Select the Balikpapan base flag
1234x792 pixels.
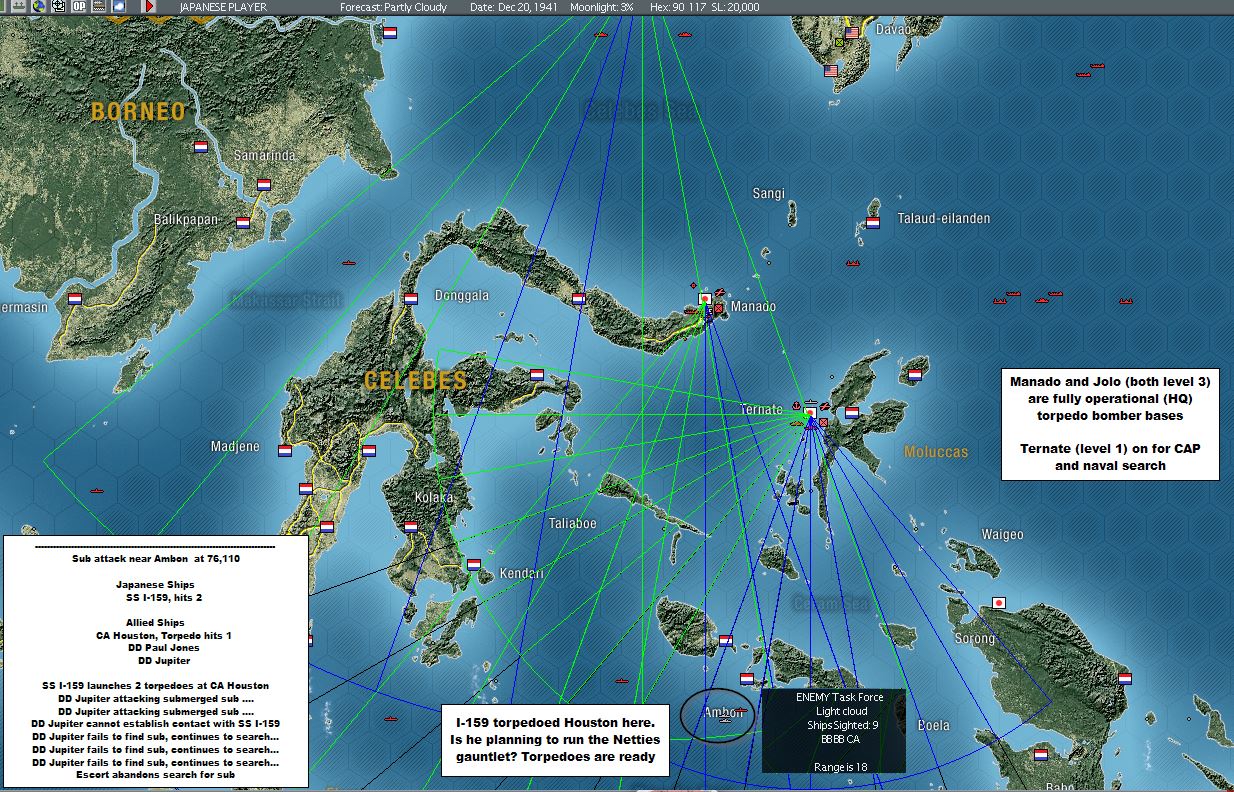(243, 222)
